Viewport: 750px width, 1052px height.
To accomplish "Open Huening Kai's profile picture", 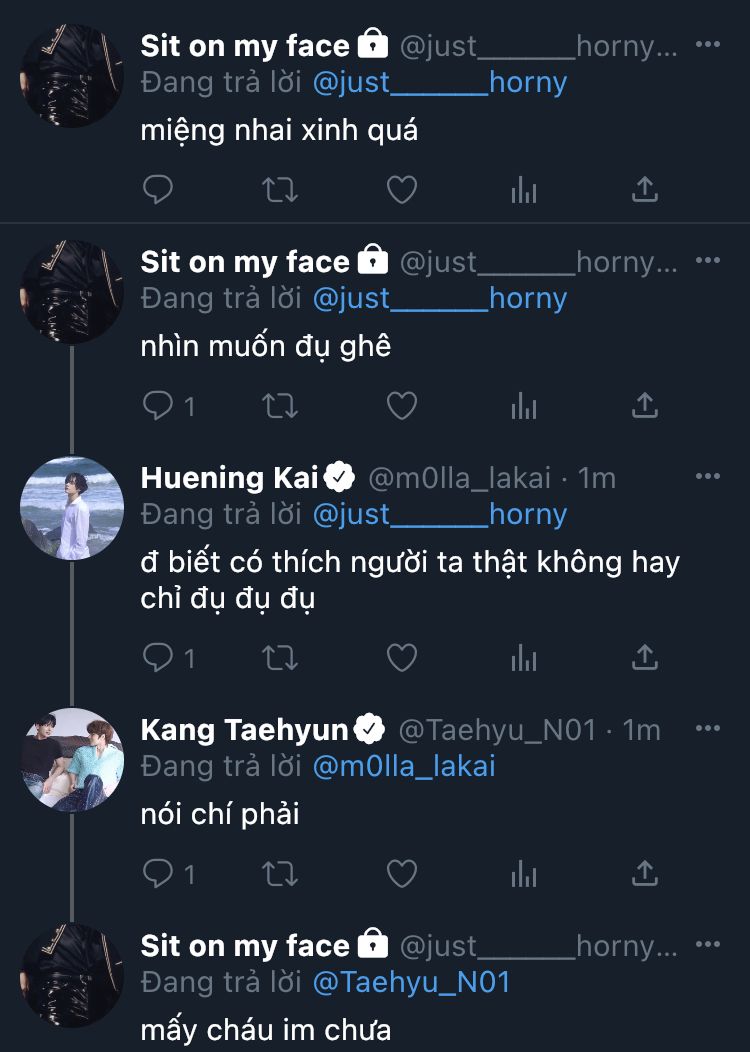I will point(72,508).
